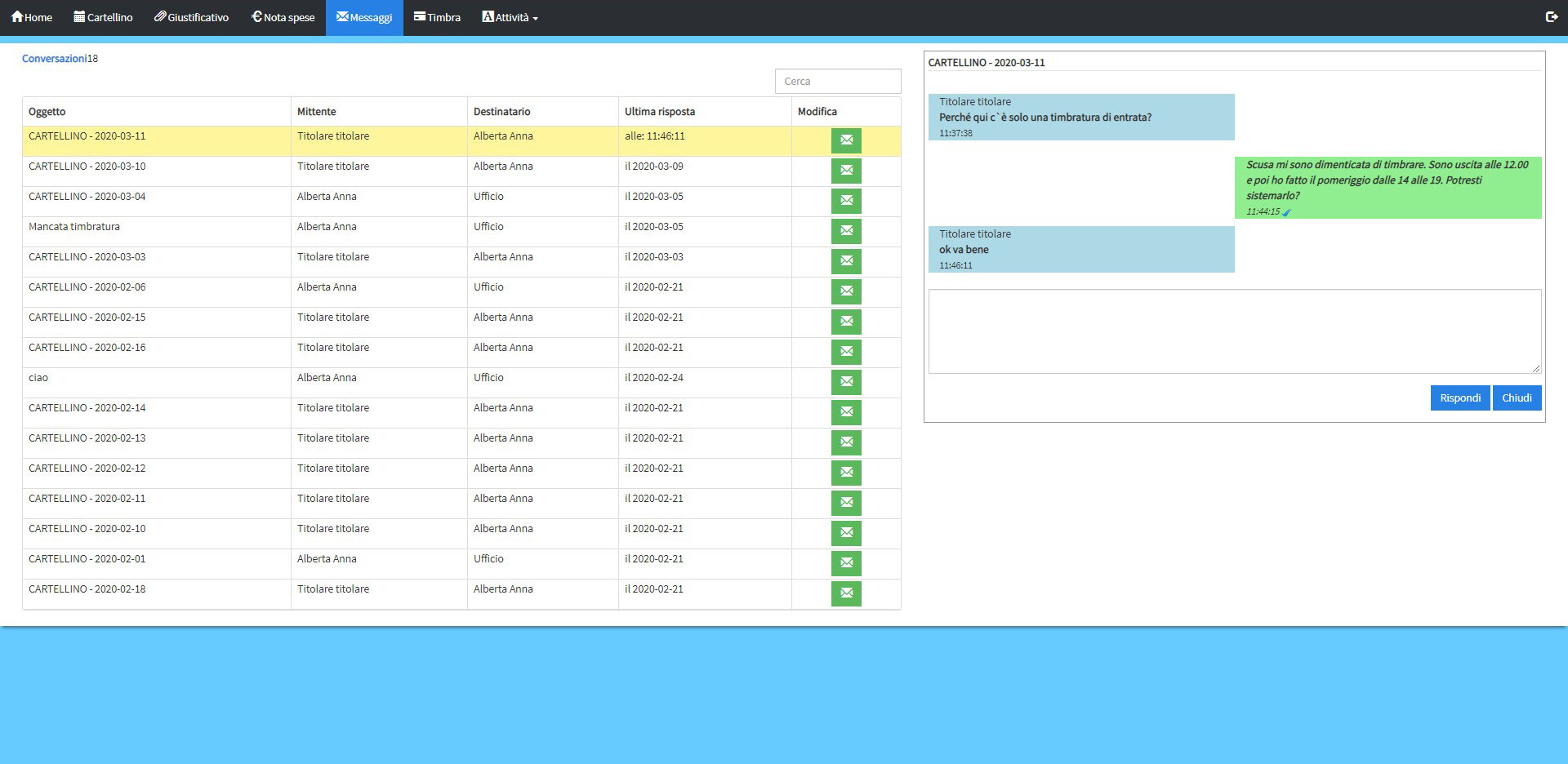Open envelope icon for CARTELLINO - 2020-02-14 row
1568x764 pixels.
[846, 412]
